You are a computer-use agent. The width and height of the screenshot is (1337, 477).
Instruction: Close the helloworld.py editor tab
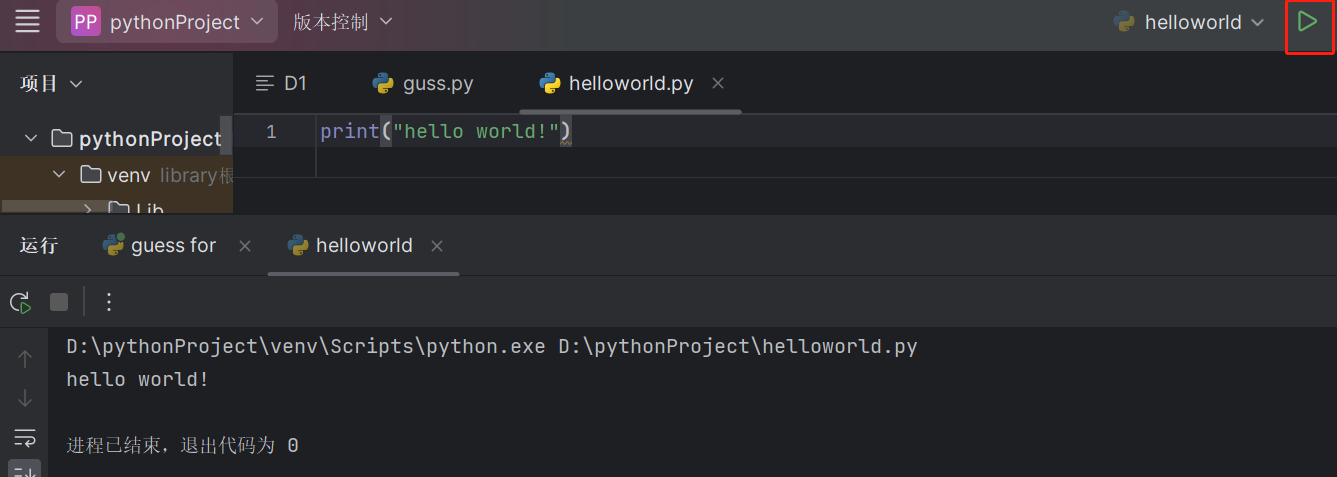[x=717, y=83]
